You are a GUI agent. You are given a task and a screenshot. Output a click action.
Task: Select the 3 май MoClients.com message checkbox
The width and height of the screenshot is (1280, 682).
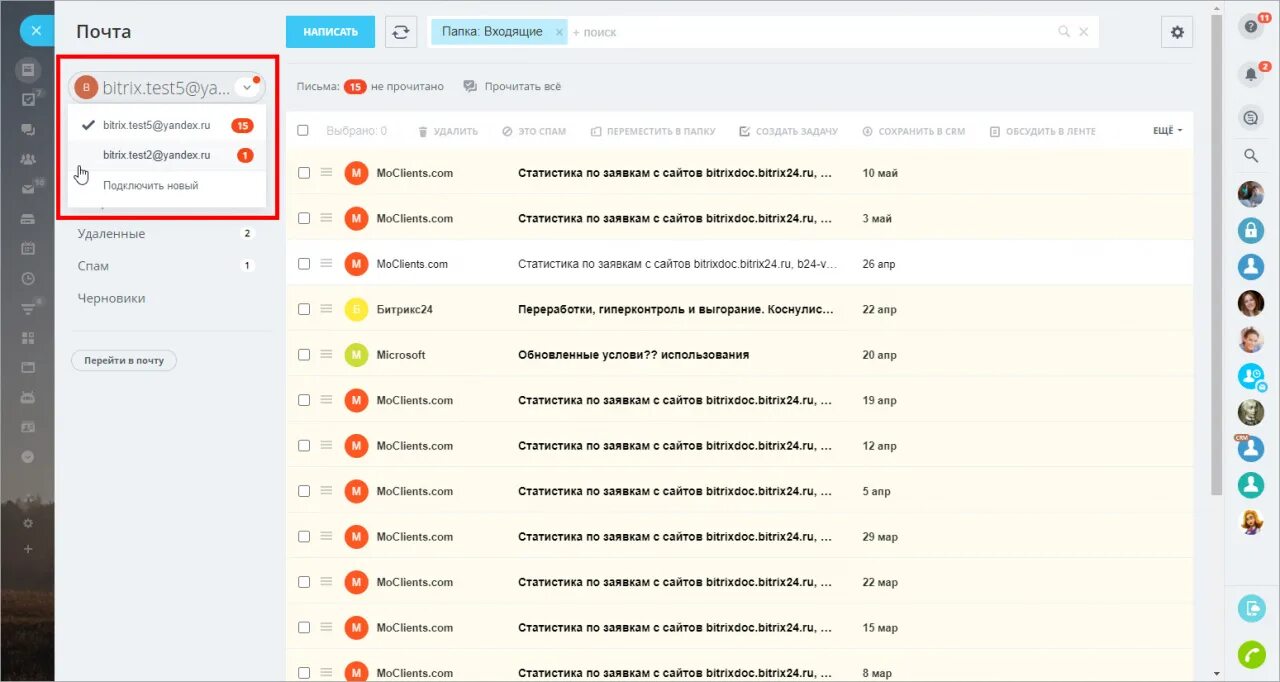point(304,218)
